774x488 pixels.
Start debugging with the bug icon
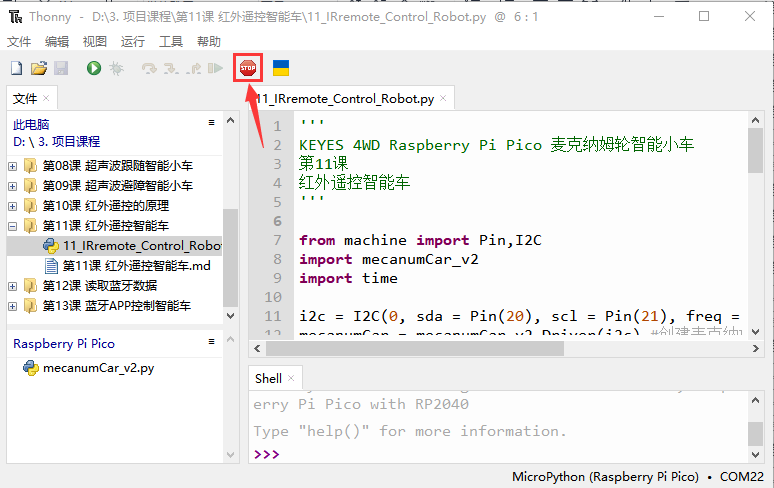click(x=116, y=68)
